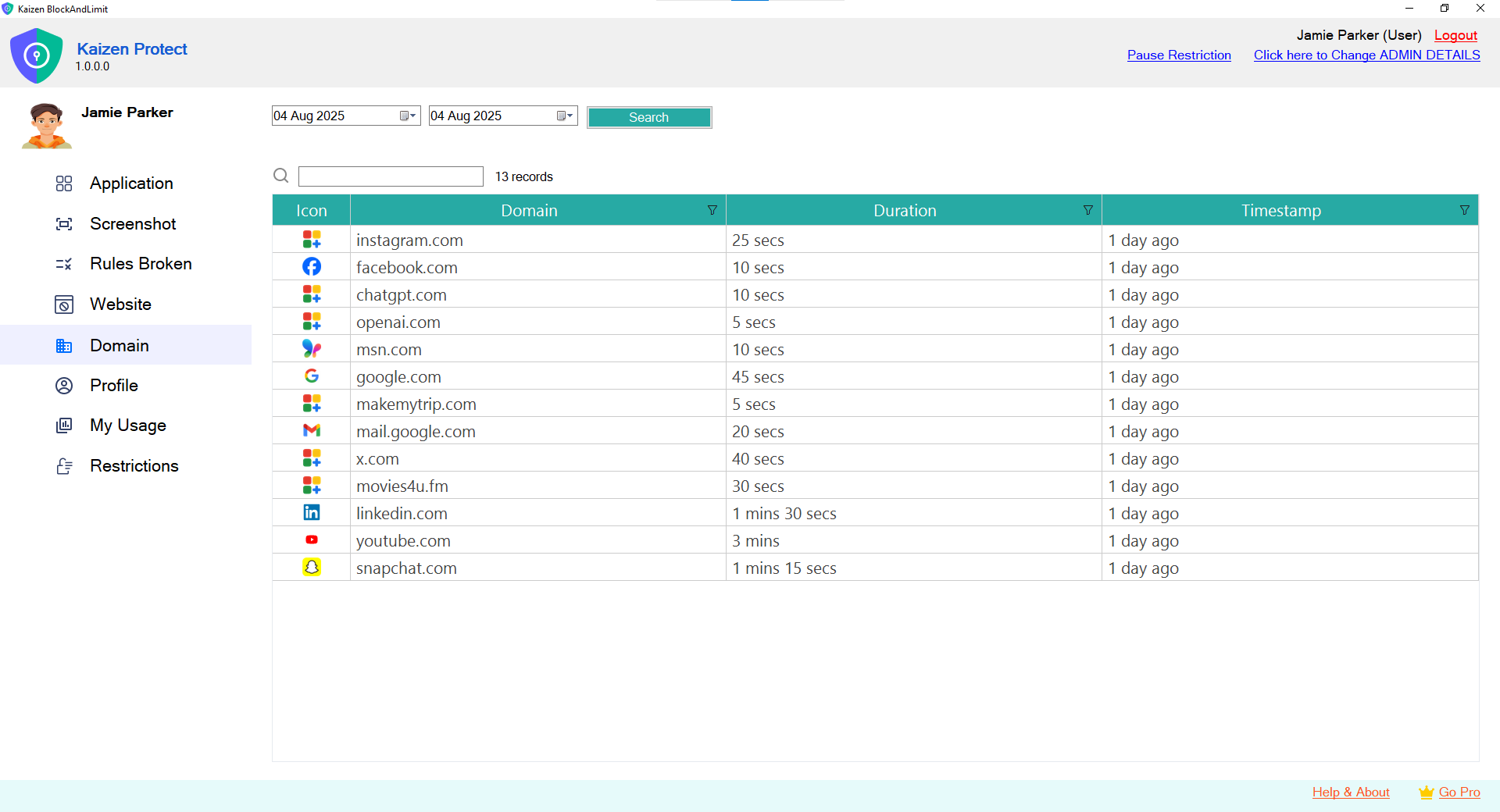The height and width of the screenshot is (812, 1500).
Task: Click the Screenshot capture icon in sidebar
Action: point(64,224)
